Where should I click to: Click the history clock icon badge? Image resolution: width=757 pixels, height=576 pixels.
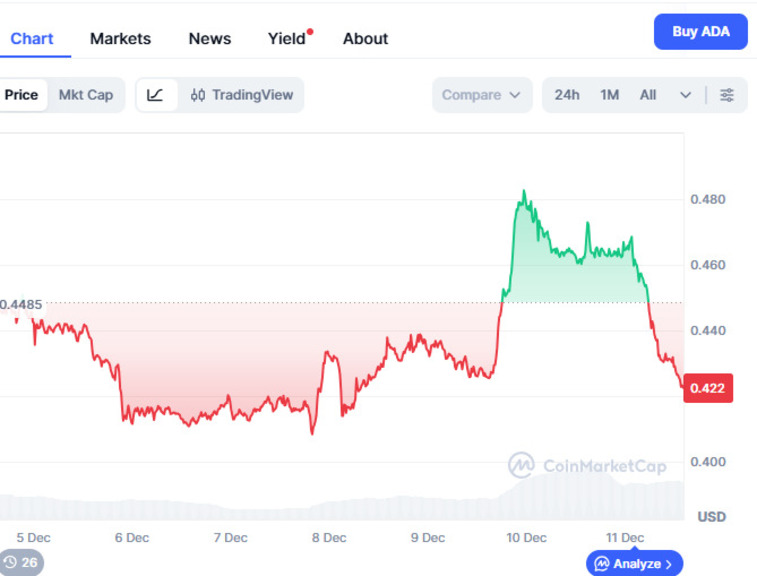pos(21,562)
